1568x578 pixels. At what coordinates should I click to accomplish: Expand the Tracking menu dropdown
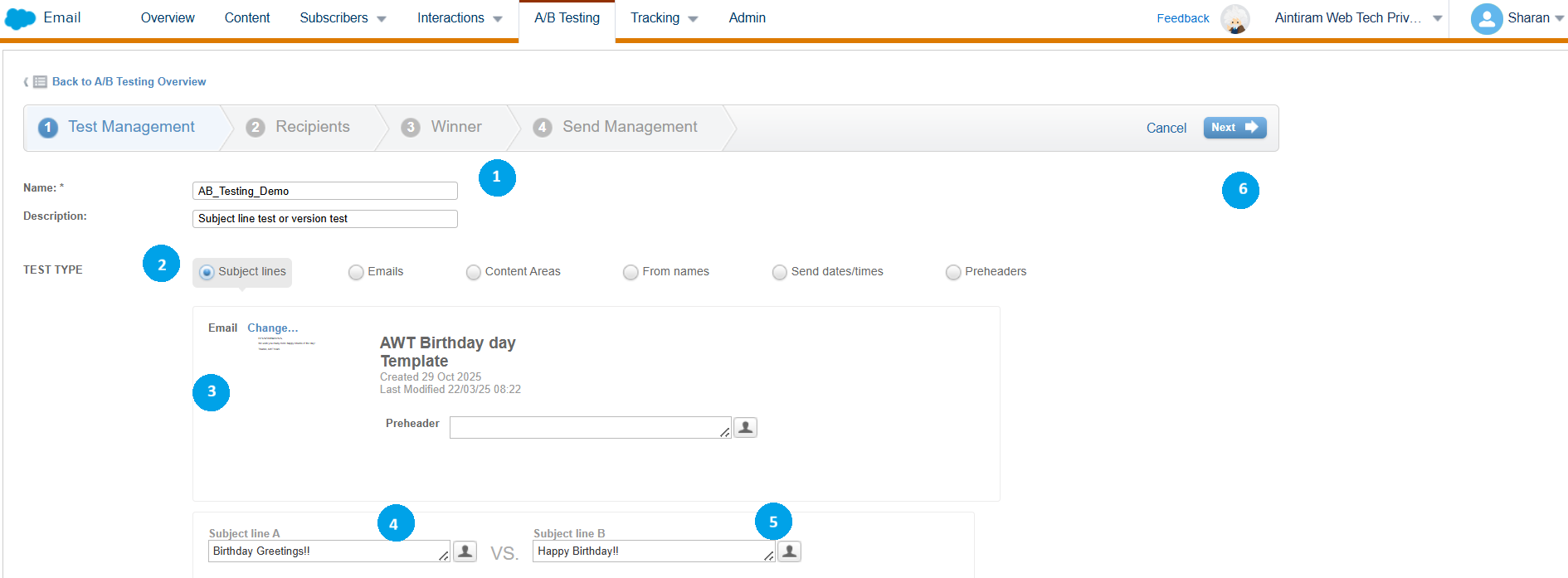coord(664,18)
